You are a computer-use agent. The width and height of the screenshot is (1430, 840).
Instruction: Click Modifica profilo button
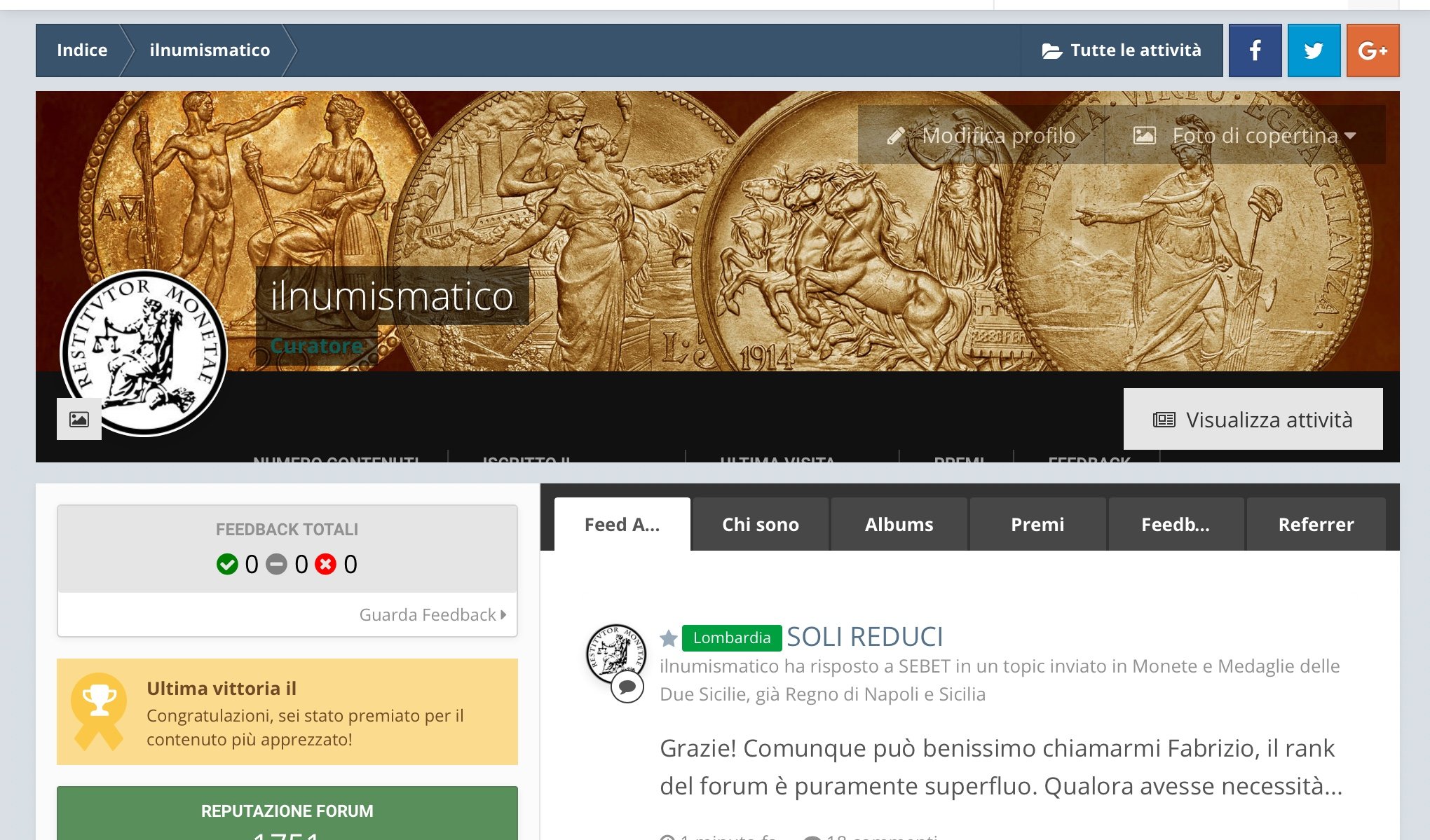981,135
